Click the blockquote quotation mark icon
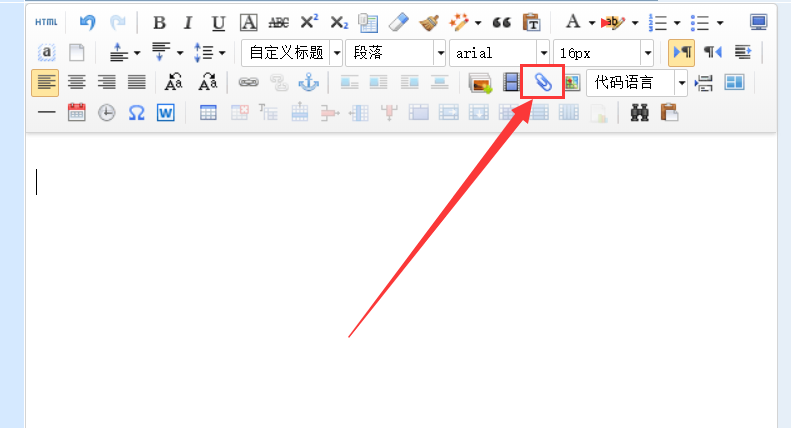The image size is (791, 428). [501, 22]
